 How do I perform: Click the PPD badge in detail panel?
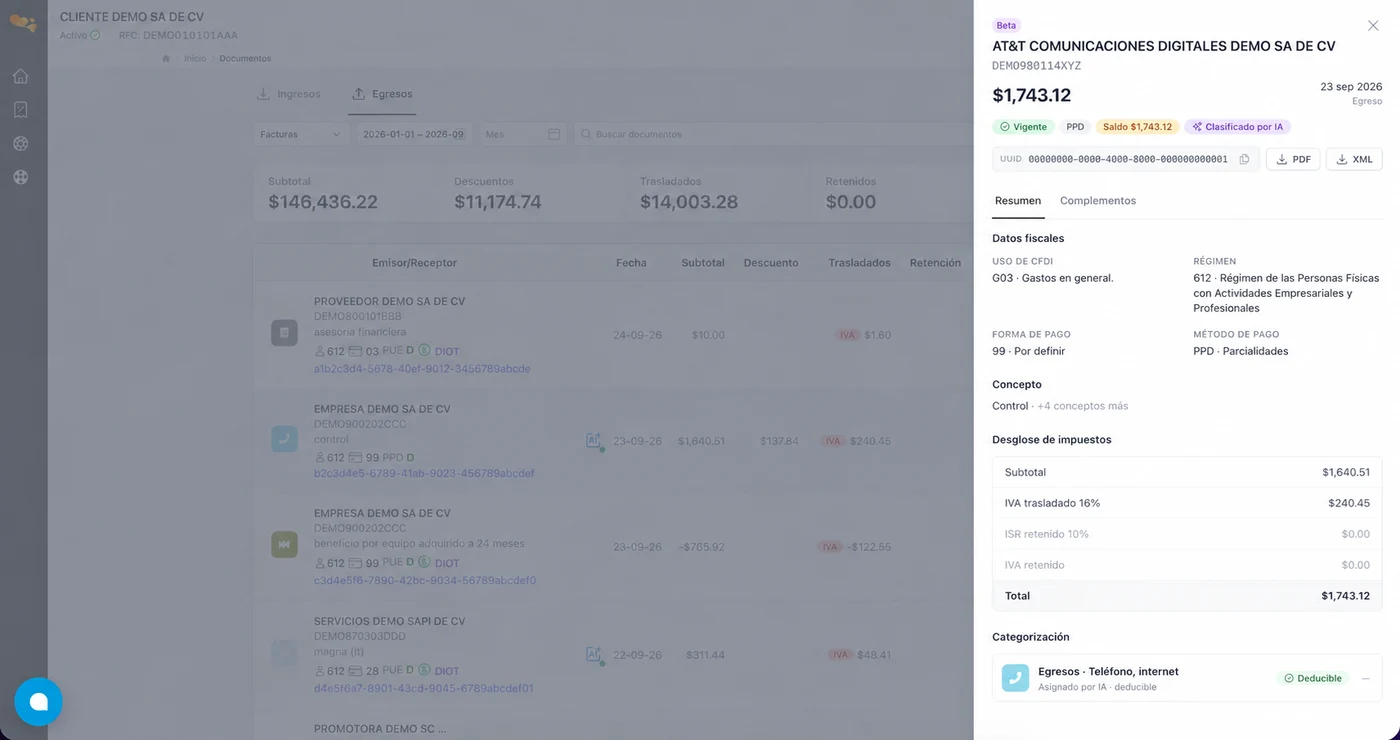[x=1075, y=127]
